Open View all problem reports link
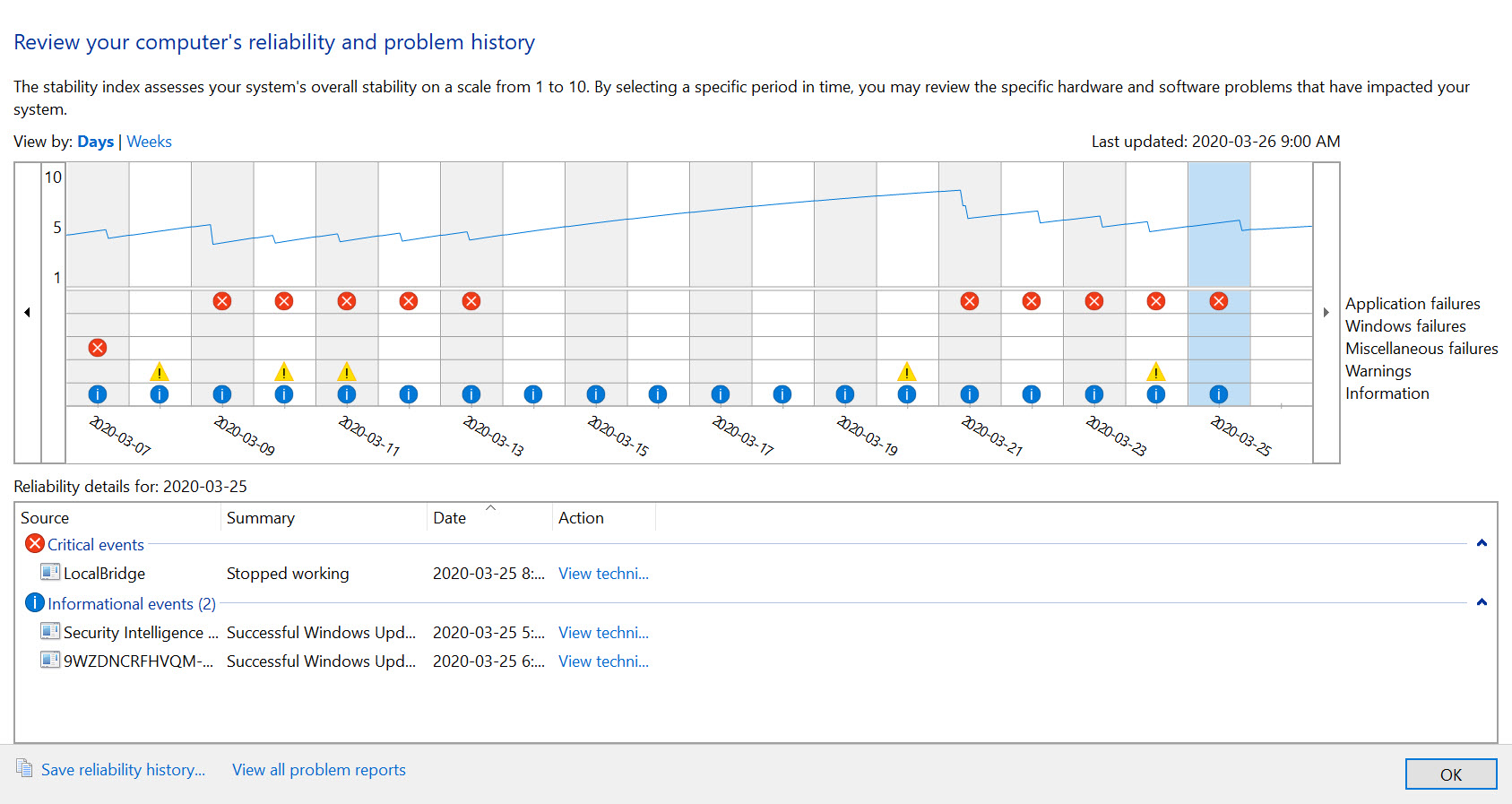 click(x=318, y=770)
